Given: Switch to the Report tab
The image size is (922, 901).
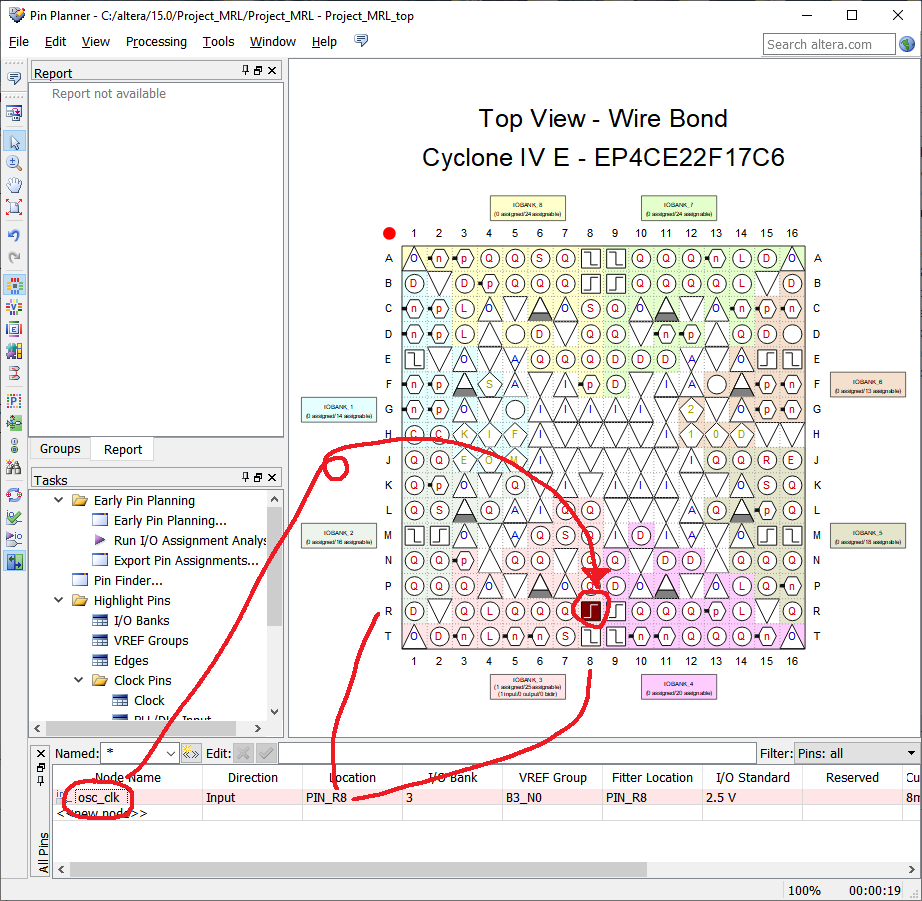Looking at the screenshot, I should (x=123, y=449).
